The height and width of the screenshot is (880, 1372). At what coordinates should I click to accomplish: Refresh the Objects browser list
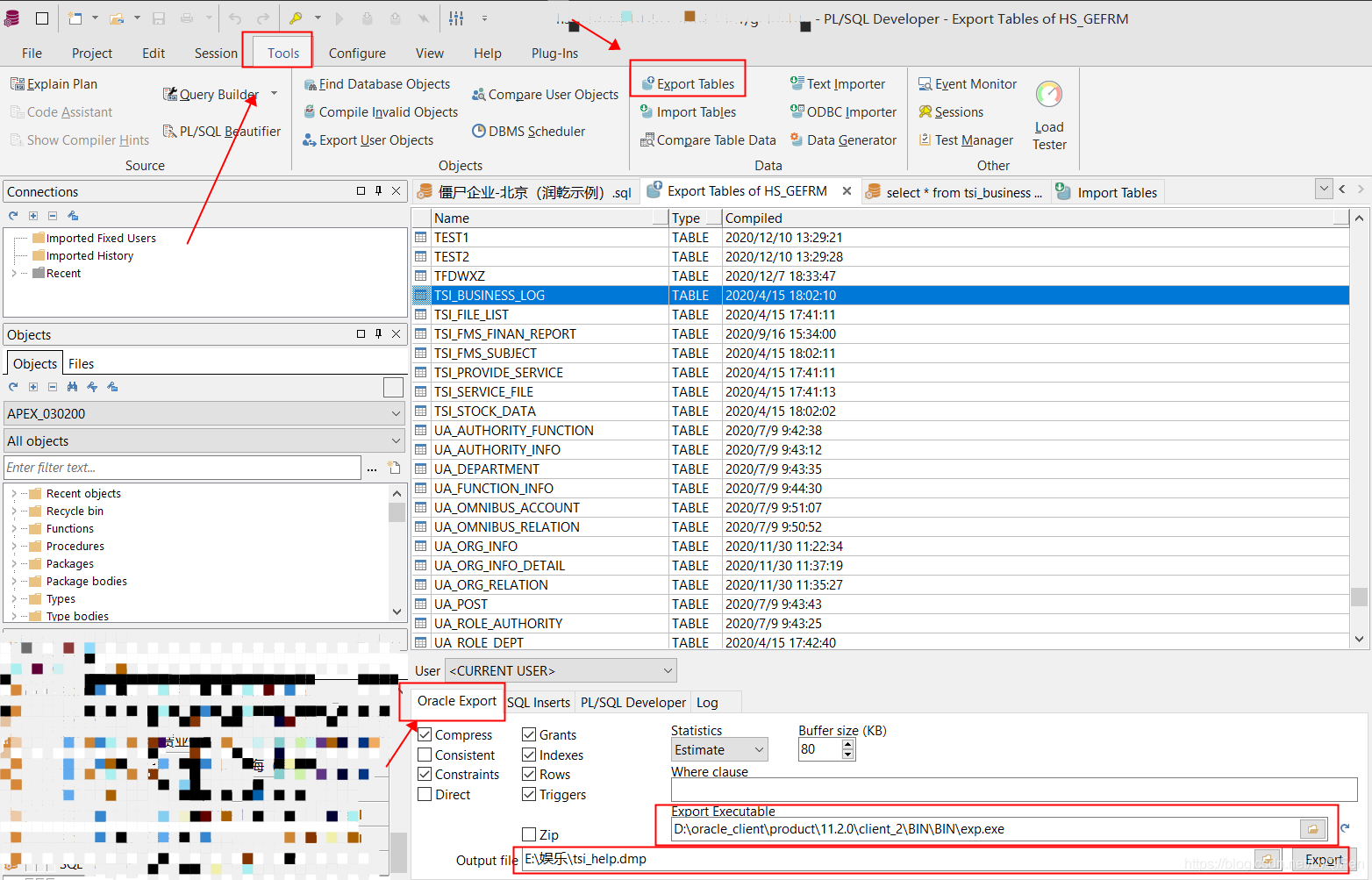(13, 387)
